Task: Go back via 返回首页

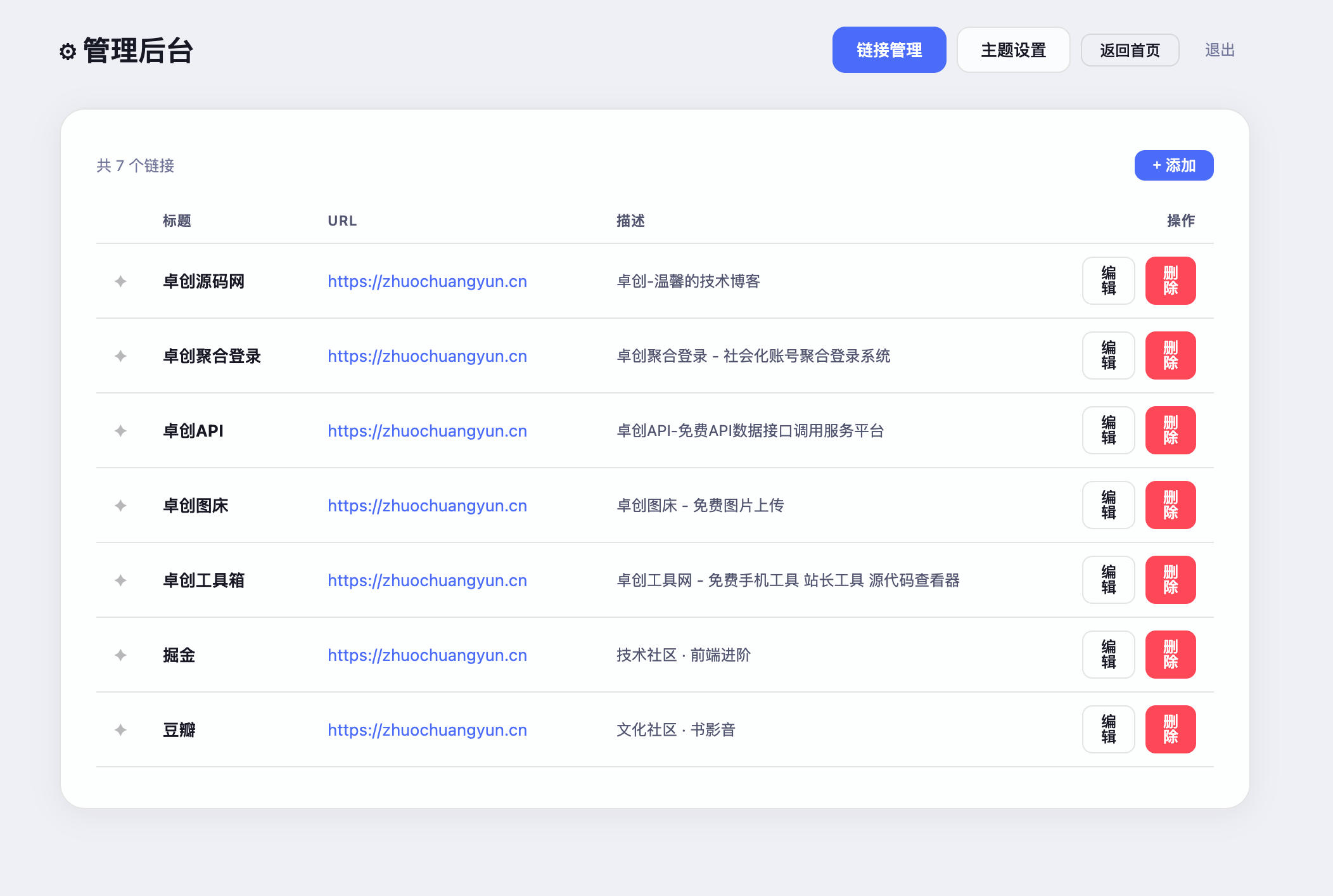Action: coord(1130,50)
